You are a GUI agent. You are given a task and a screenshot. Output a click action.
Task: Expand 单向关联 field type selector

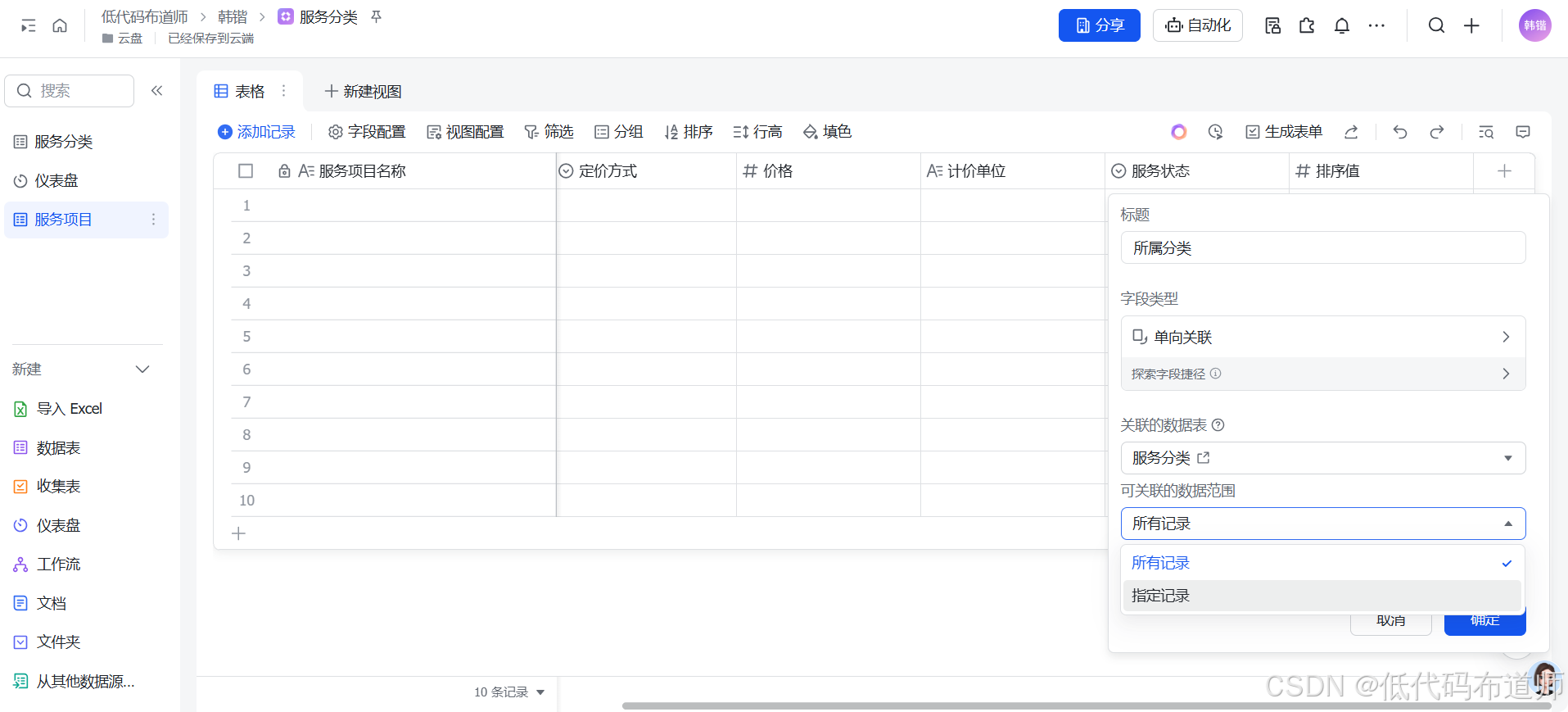pyautogui.click(x=1322, y=337)
